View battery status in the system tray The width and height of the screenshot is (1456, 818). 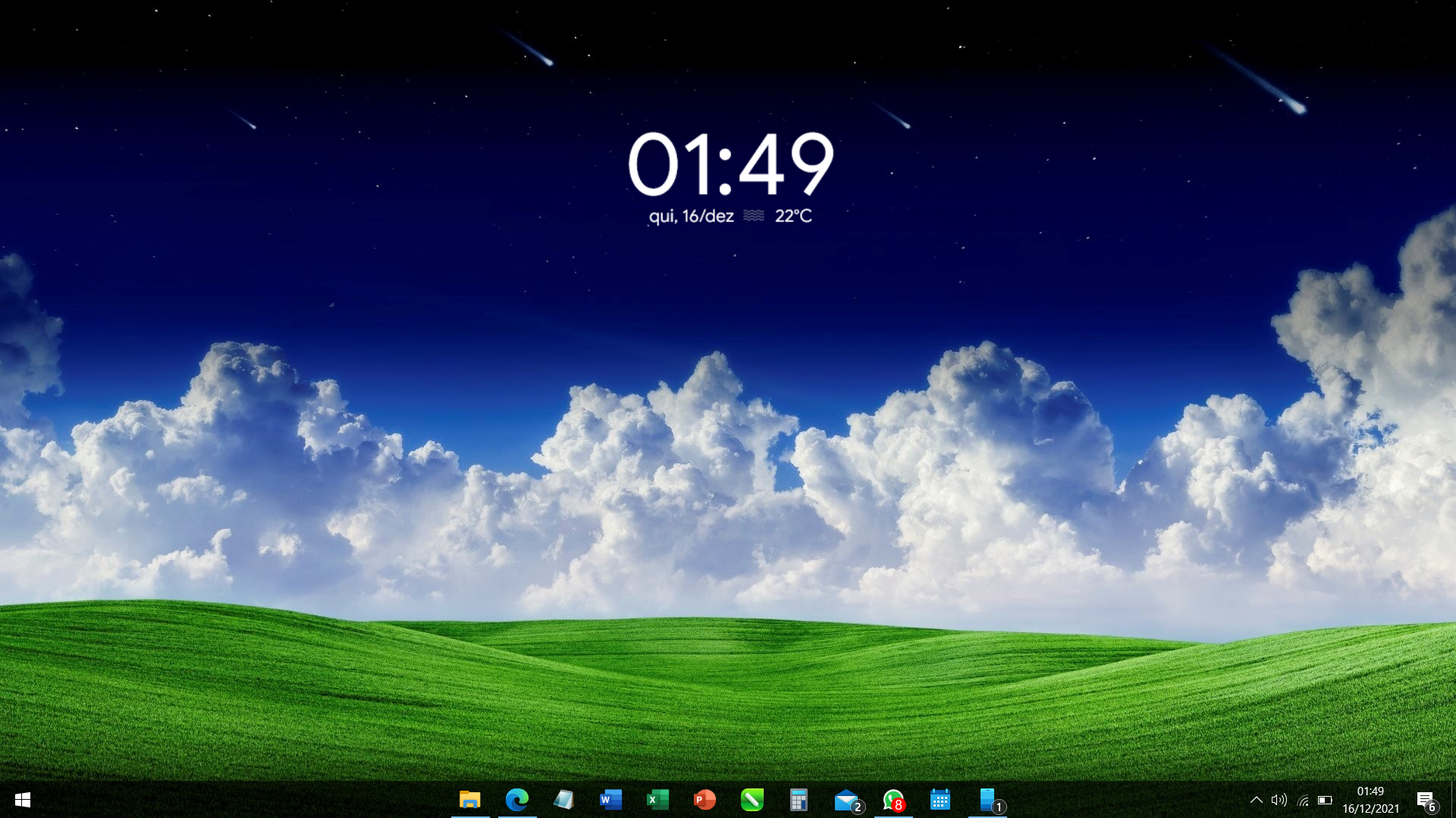click(1326, 800)
